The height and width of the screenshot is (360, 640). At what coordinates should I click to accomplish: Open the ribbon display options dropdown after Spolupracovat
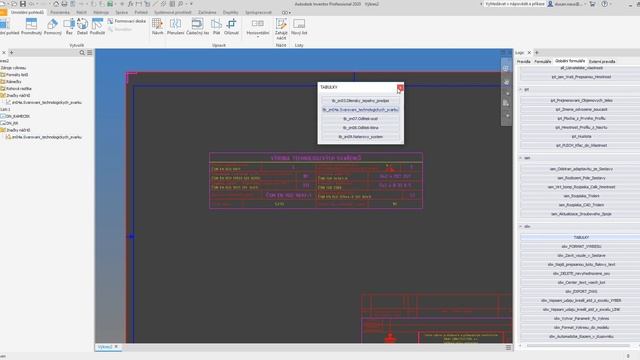(286, 13)
